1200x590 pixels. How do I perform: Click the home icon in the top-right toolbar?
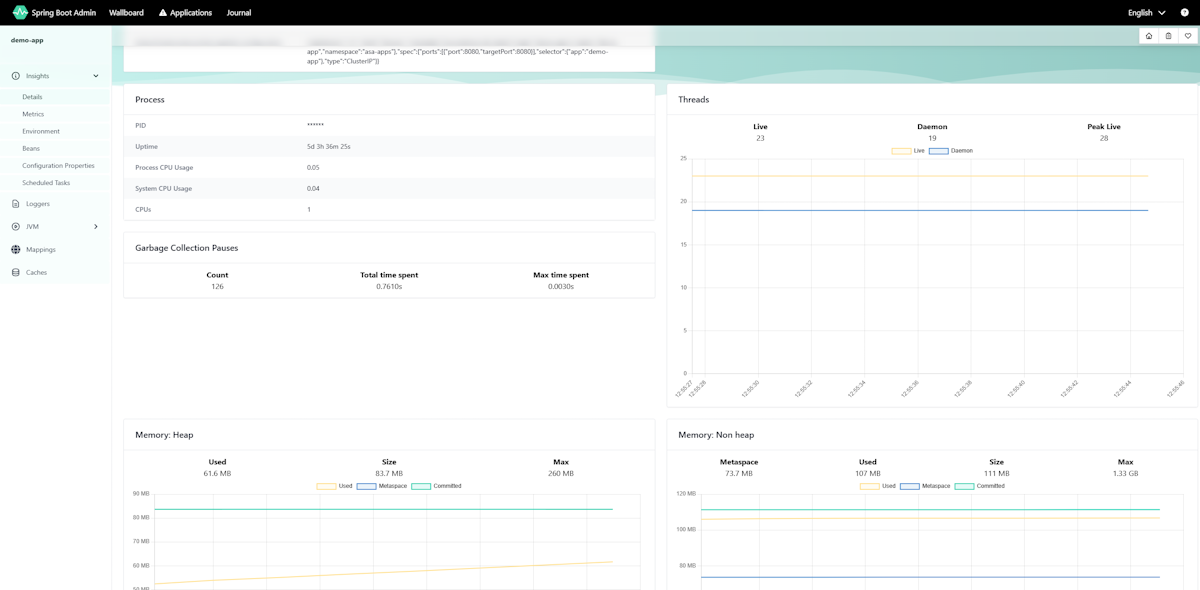[x=1150, y=35]
